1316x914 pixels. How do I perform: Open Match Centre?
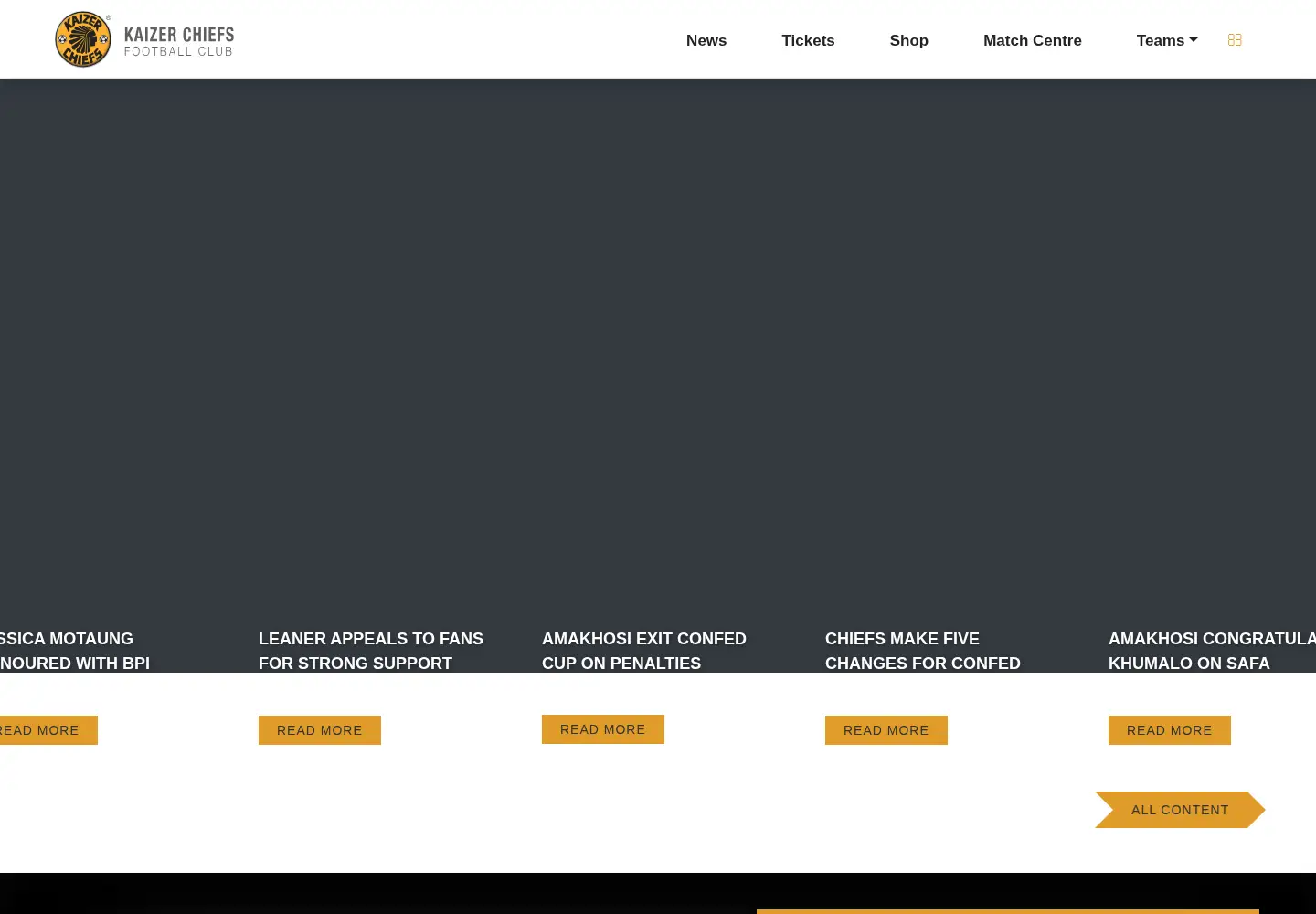[1033, 40]
